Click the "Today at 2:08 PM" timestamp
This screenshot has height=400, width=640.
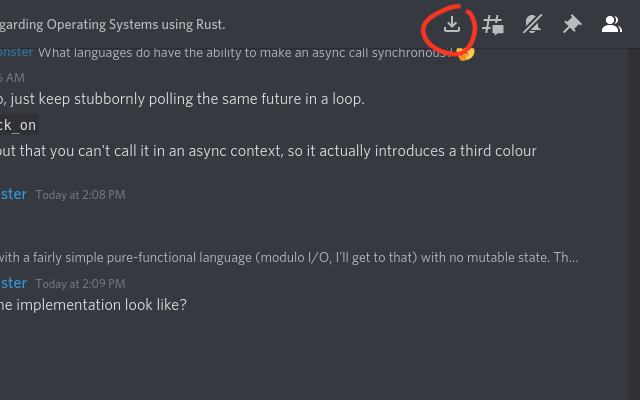80,195
